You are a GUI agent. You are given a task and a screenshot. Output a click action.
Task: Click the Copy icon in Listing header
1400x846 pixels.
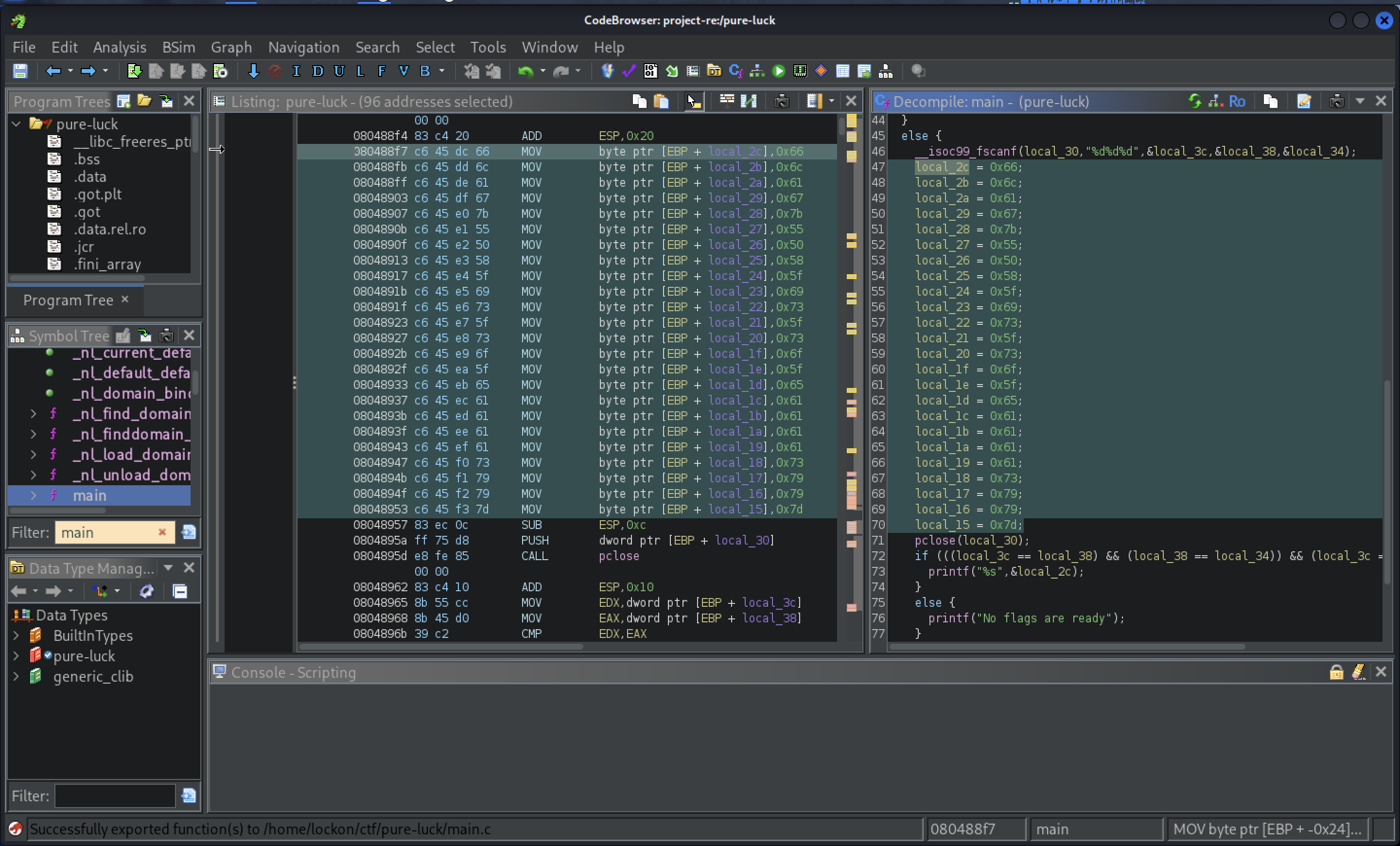(640, 101)
